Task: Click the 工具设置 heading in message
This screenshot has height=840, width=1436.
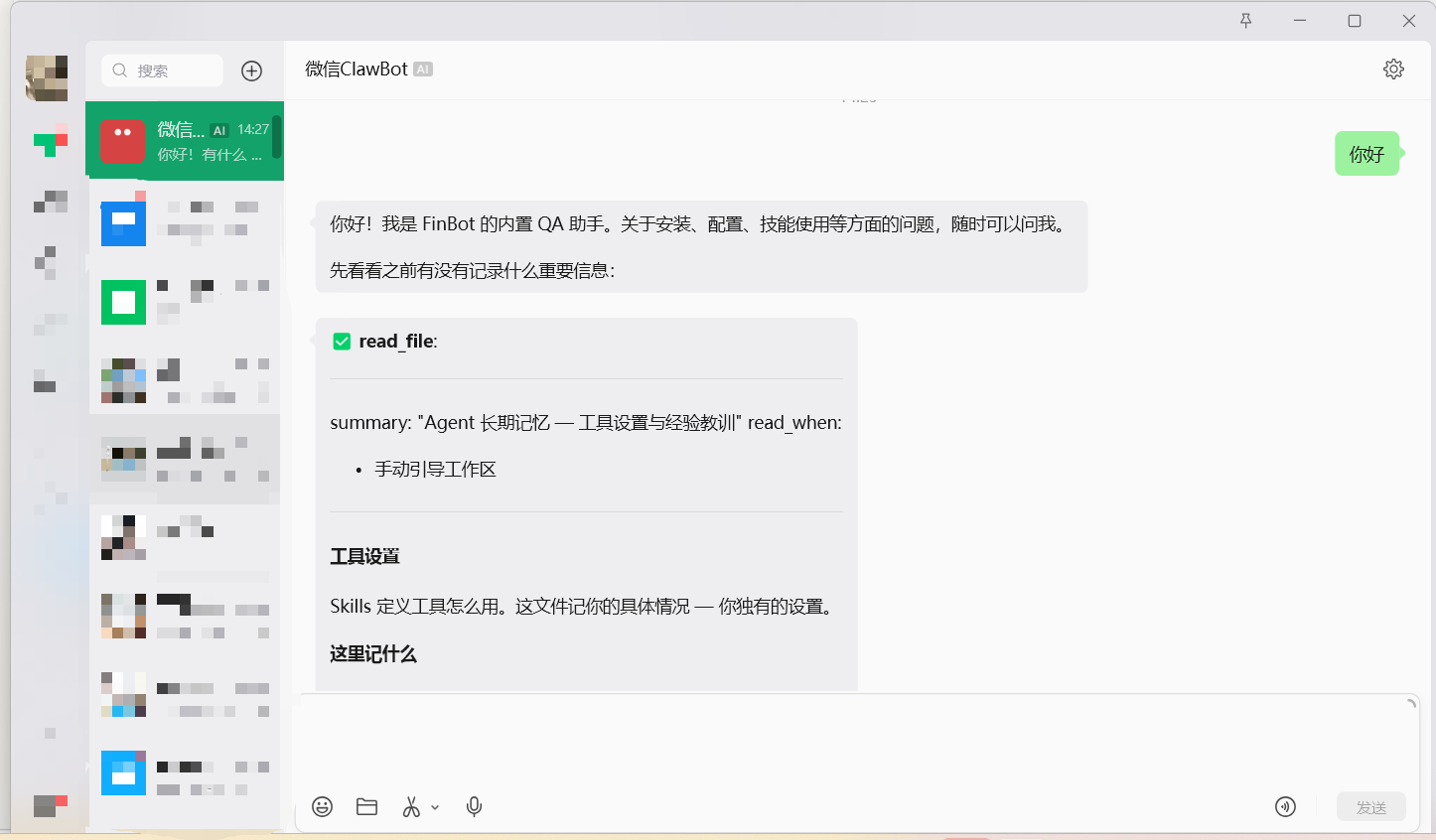Action: (364, 556)
